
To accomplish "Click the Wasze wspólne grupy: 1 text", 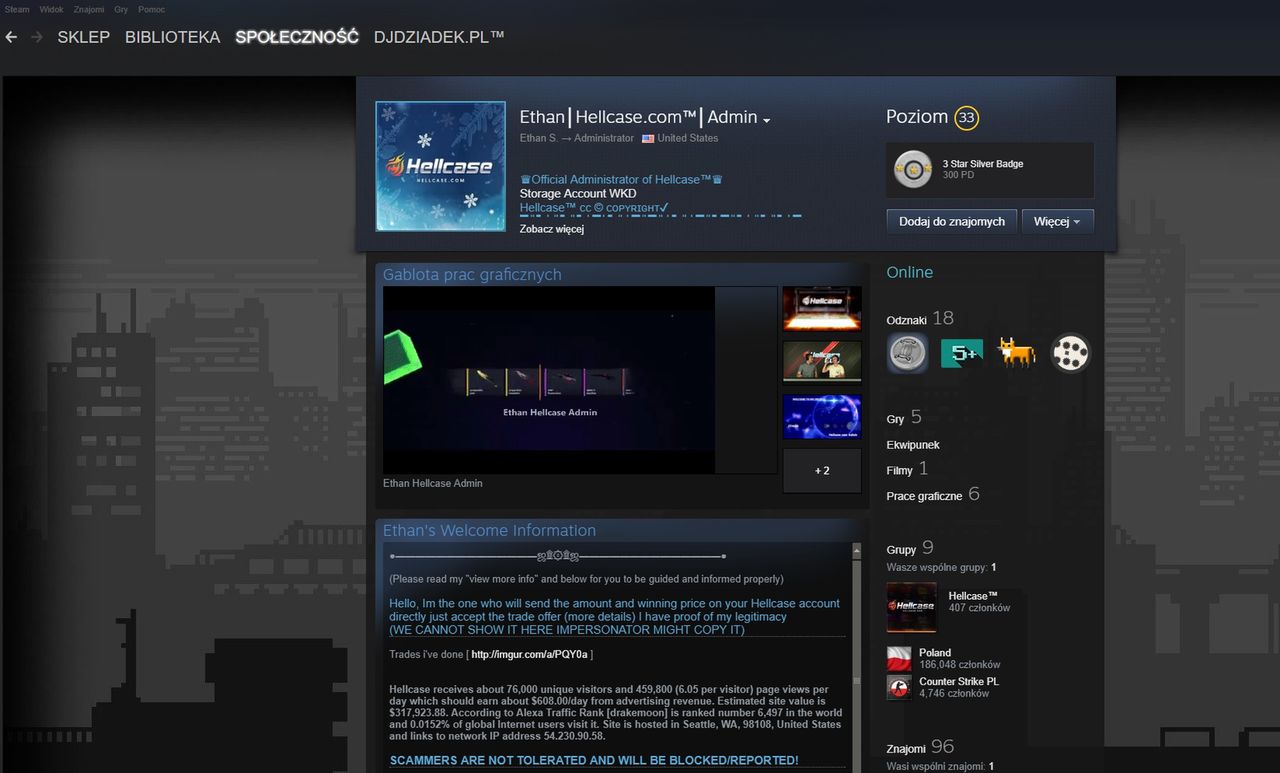I will coord(941,568).
